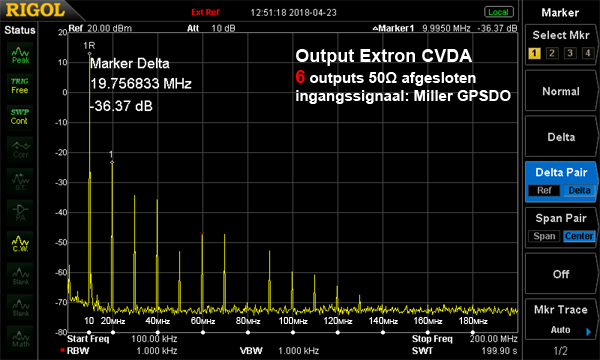This screenshot has width=600, height=360.
Task: Choose Ref in Delta Pair
Action: (544, 190)
